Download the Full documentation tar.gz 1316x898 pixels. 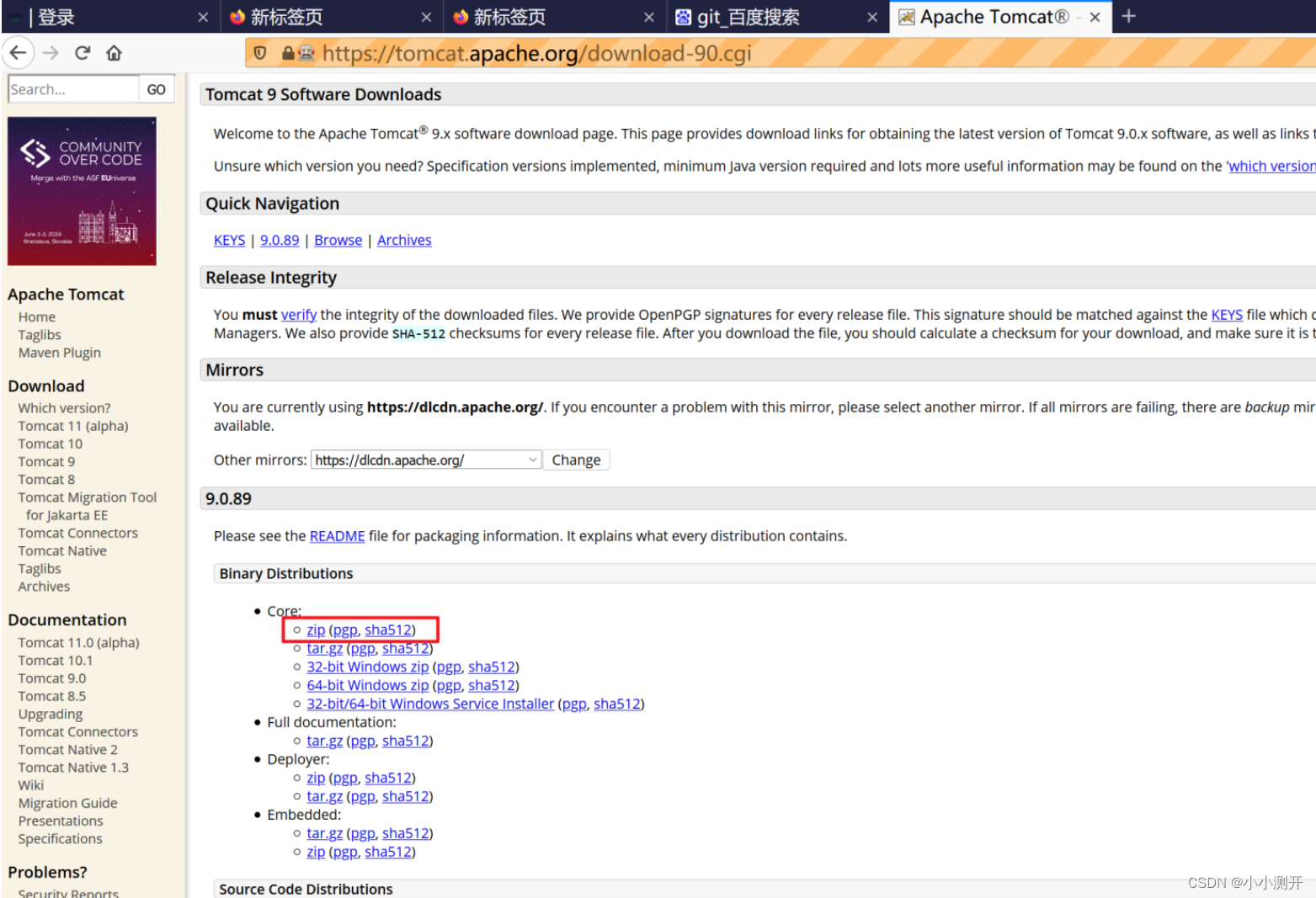pos(324,741)
